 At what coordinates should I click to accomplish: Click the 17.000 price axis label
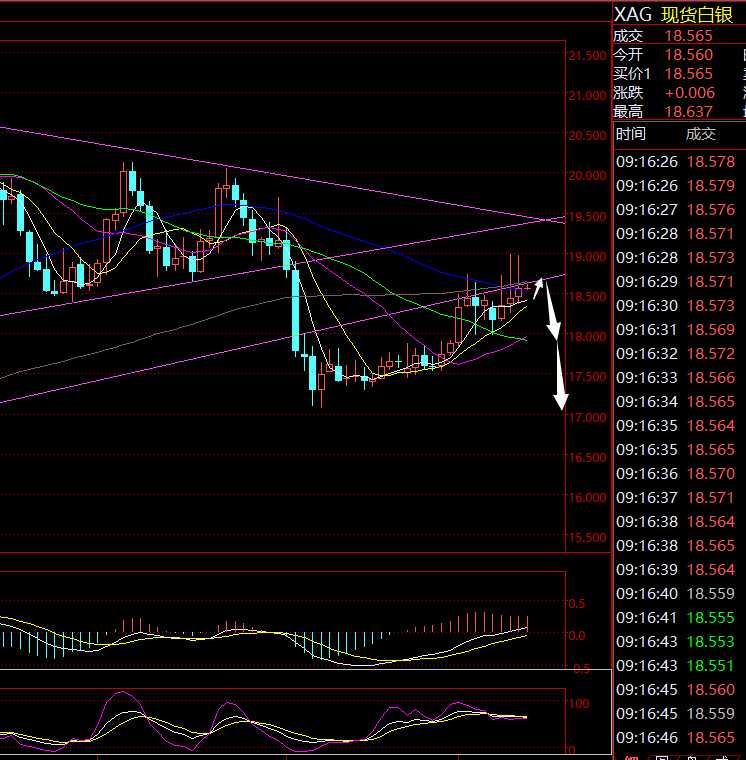click(587, 417)
